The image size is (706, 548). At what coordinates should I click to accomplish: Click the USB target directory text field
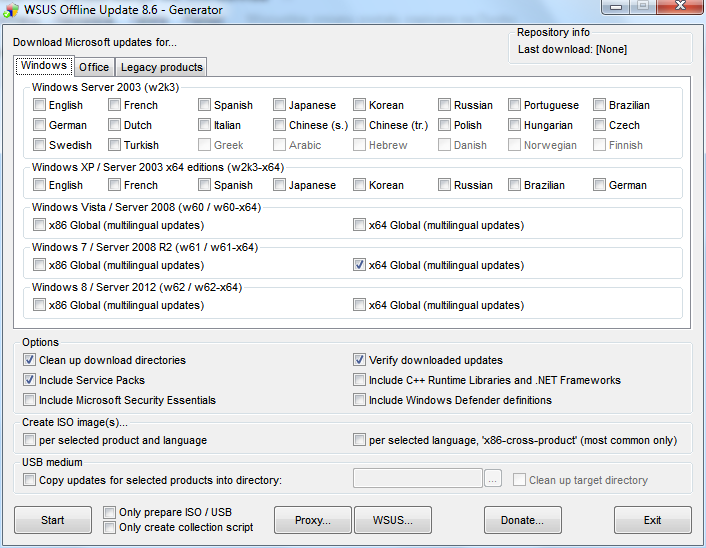point(418,478)
